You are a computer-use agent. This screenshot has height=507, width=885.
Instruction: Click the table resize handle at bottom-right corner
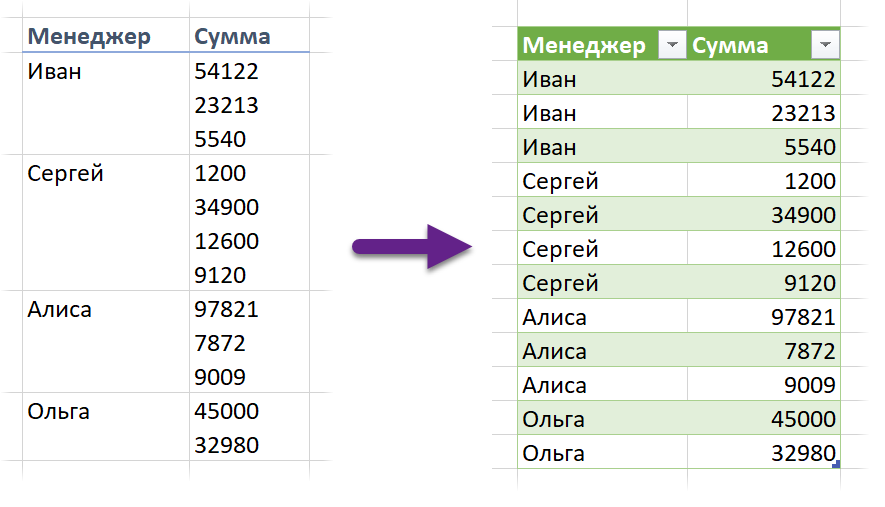tap(835, 463)
